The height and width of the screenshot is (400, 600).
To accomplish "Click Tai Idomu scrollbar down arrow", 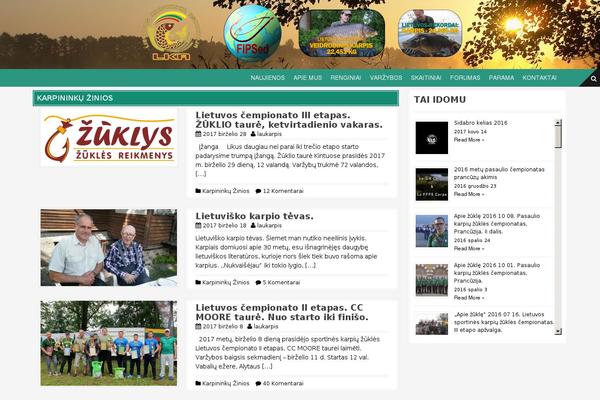I will tap(558, 331).
